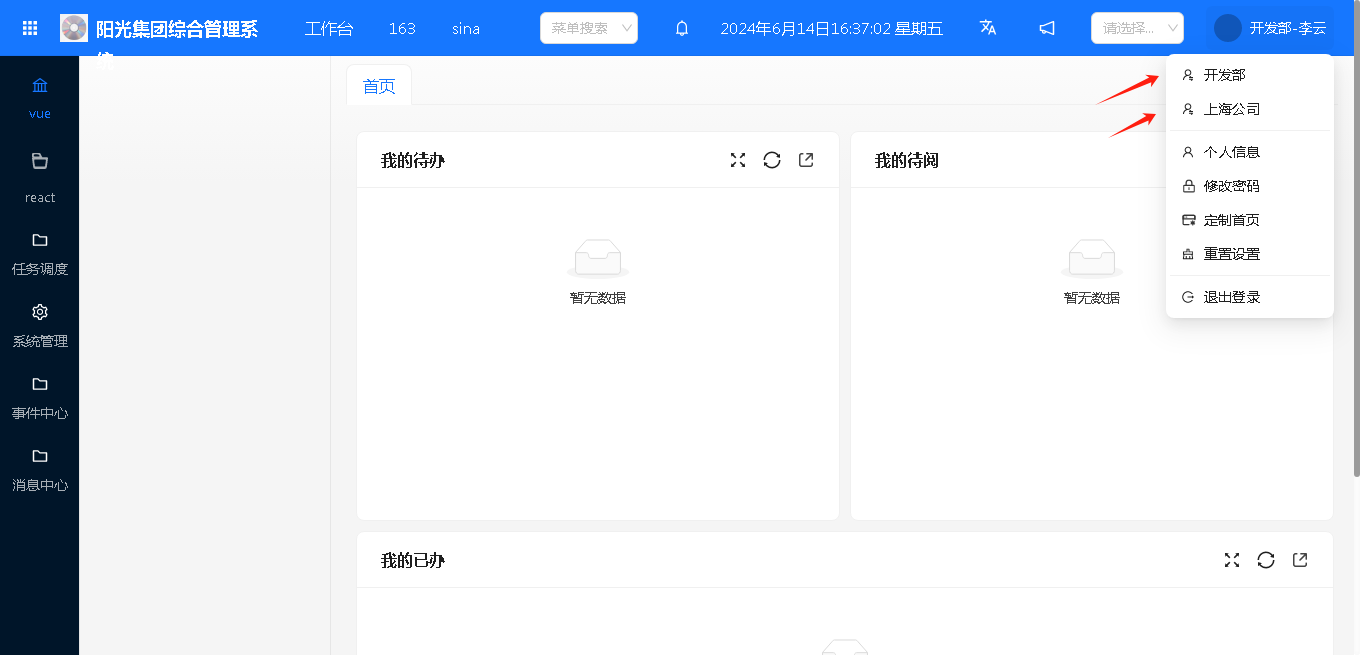The height and width of the screenshot is (655, 1360).
Task: Open 我的已办 in external window
Action: [x=1300, y=560]
